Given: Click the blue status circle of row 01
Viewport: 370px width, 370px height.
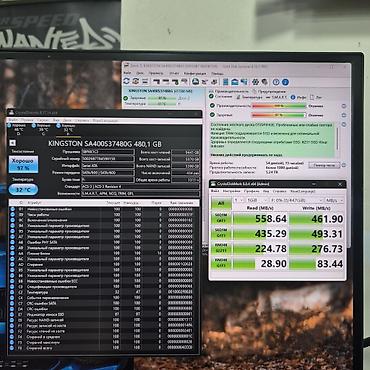Looking at the screenshot, I should 13,209.
